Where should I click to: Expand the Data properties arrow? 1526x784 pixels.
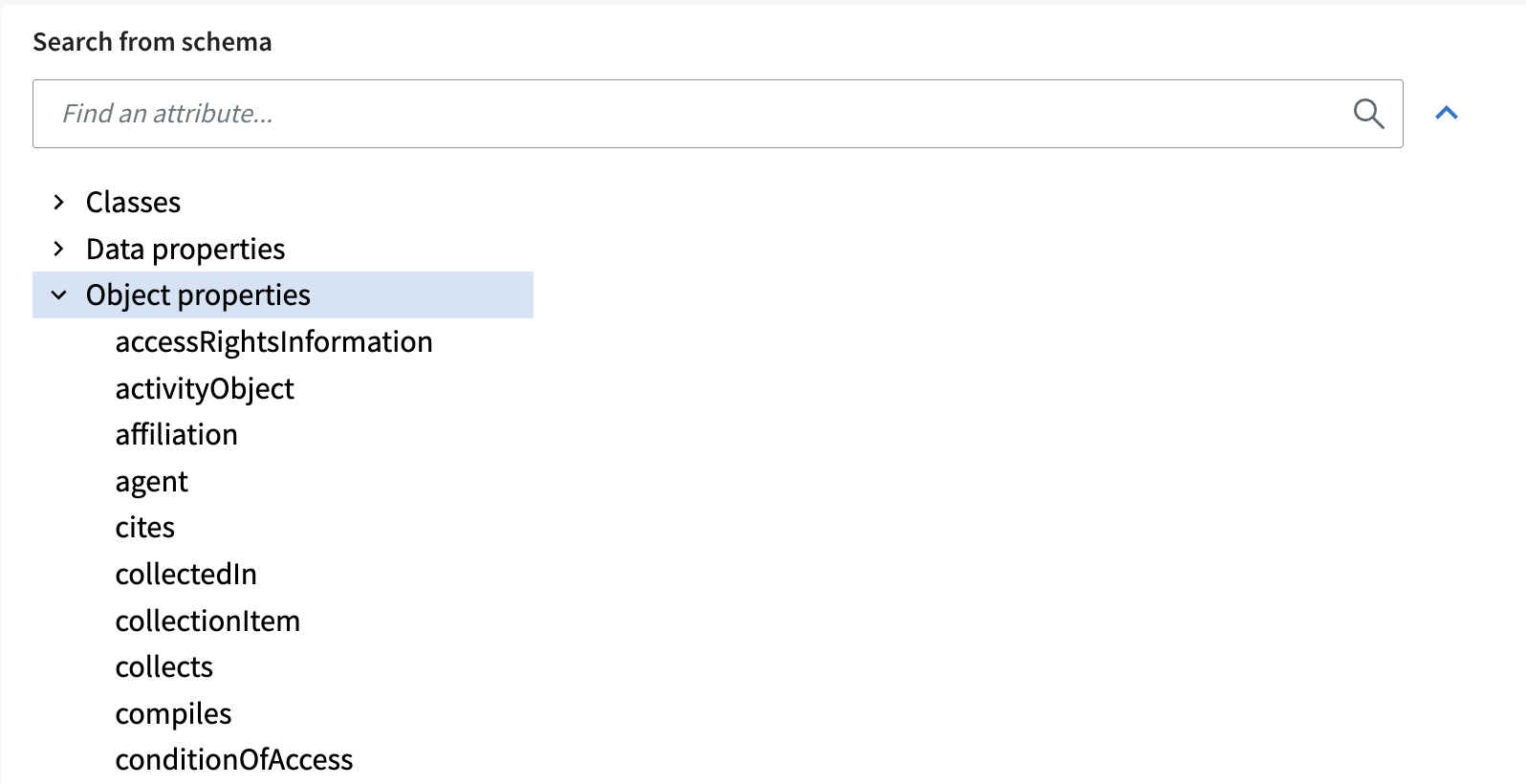pos(59,249)
